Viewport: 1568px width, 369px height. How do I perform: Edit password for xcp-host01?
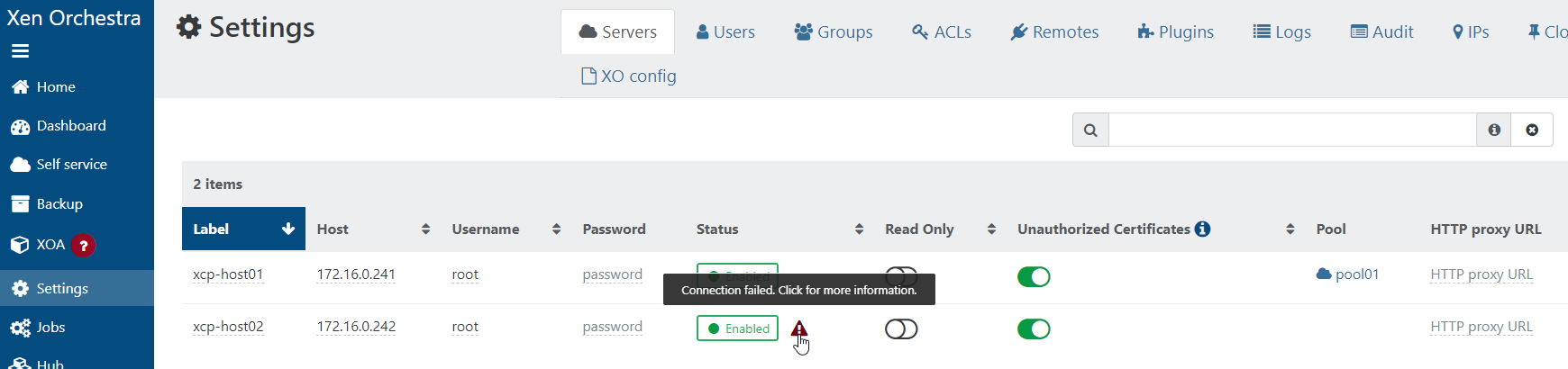(x=613, y=274)
